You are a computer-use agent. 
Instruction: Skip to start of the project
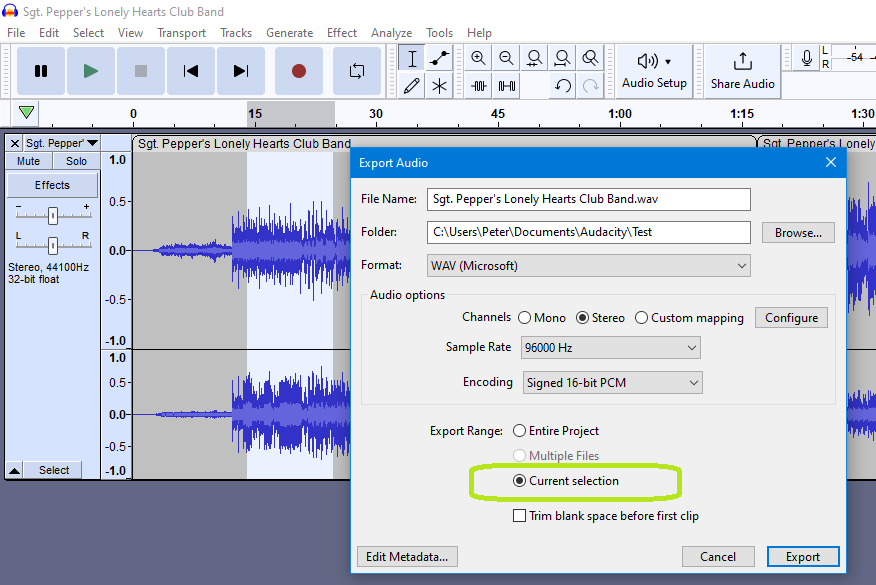click(191, 71)
